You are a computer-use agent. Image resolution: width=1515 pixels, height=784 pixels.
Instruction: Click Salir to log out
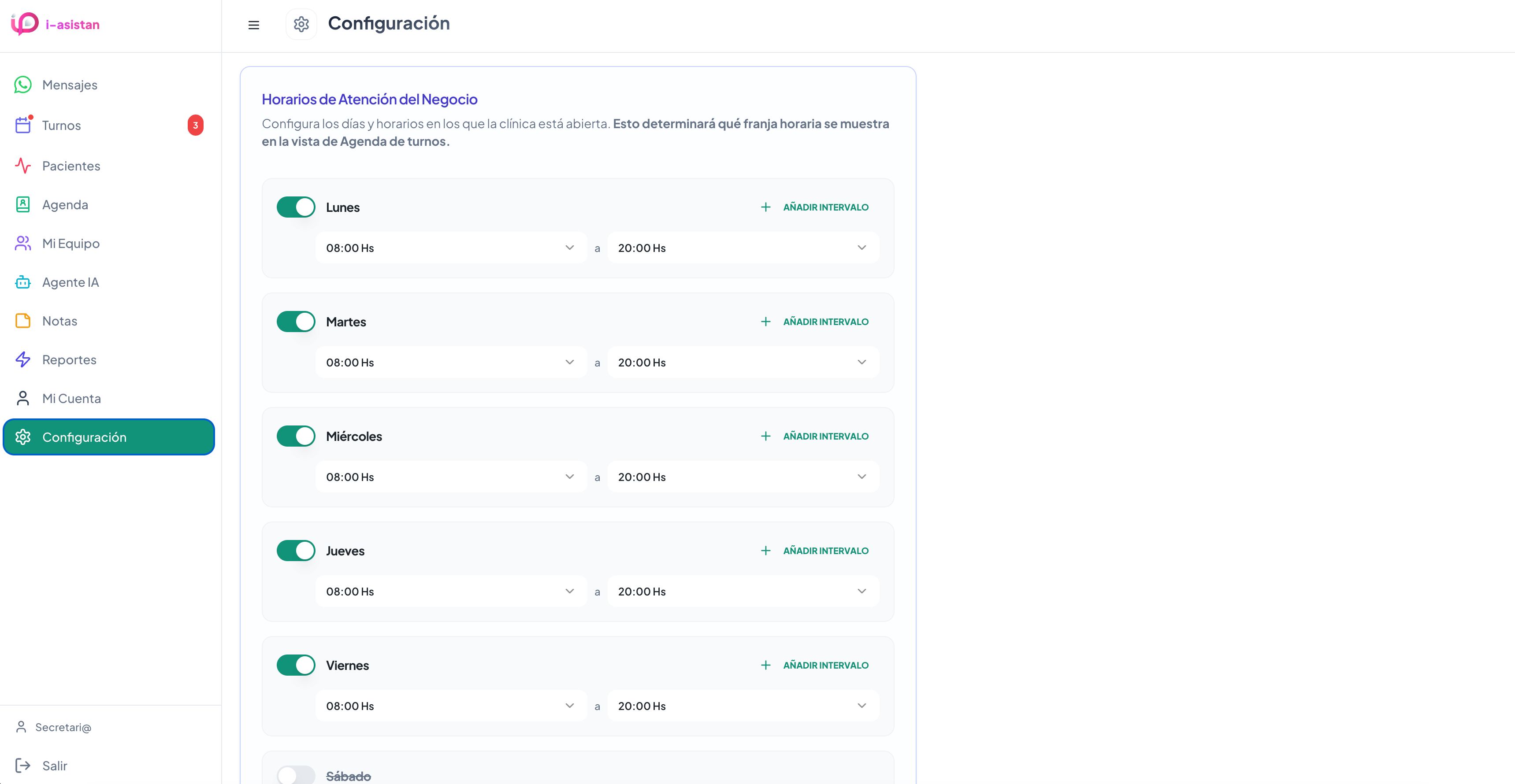tap(55, 765)
